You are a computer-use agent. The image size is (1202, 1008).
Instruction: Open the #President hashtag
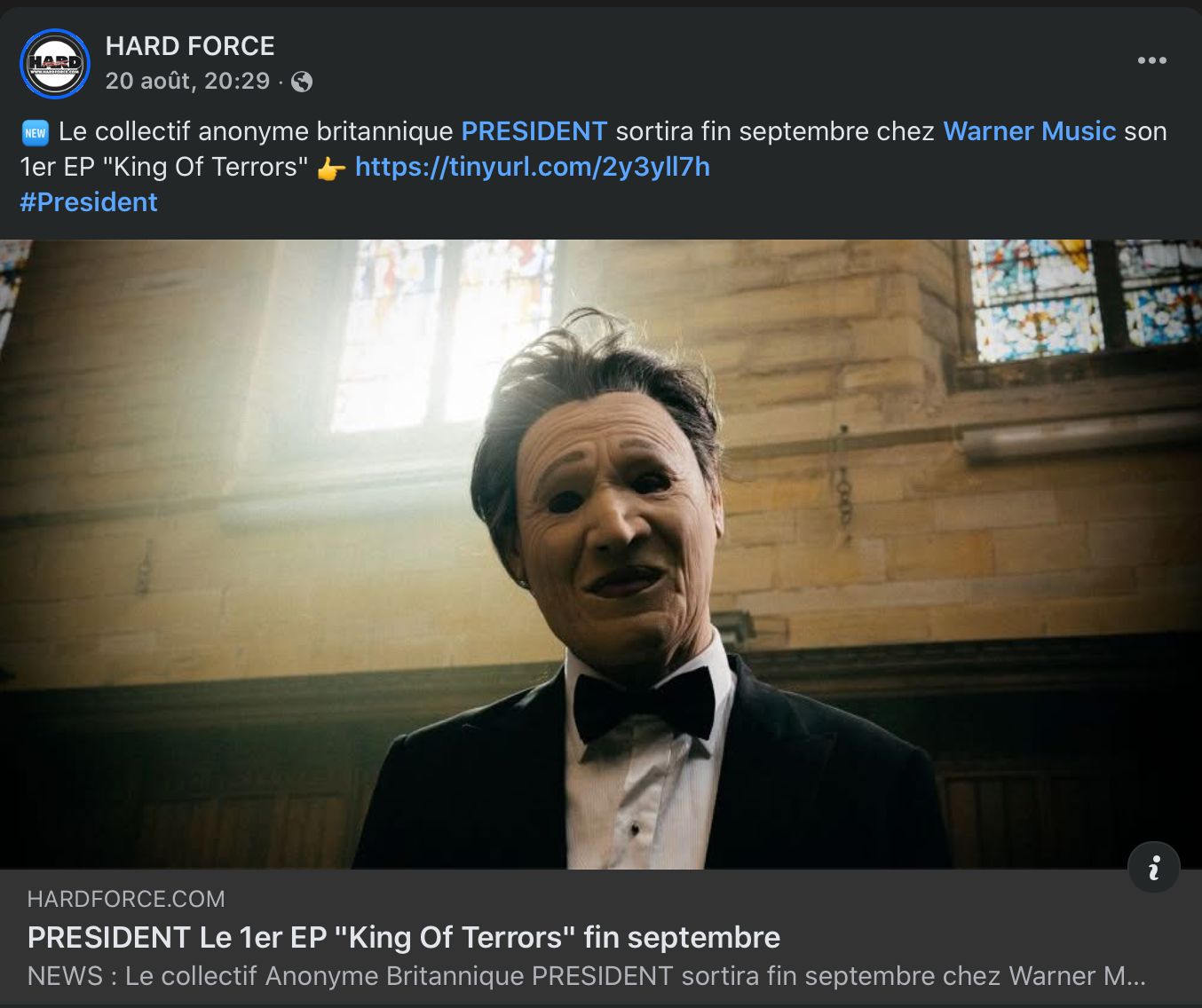pos(89,202)
